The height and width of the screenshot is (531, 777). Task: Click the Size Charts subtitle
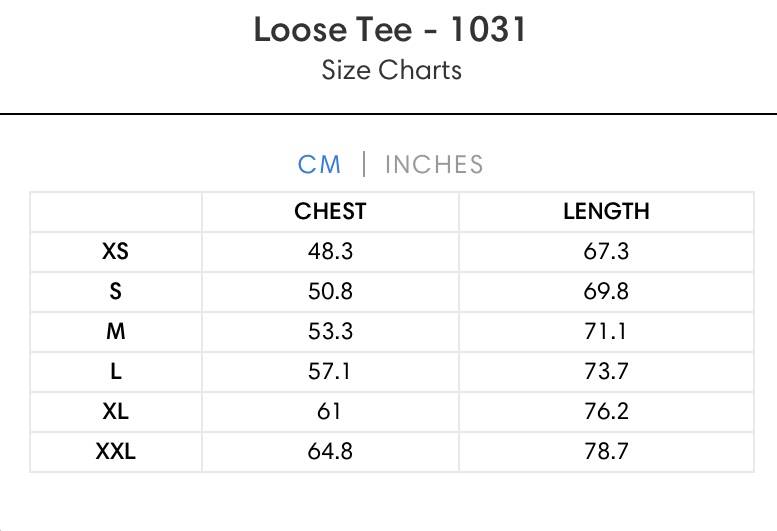point(391,70)
